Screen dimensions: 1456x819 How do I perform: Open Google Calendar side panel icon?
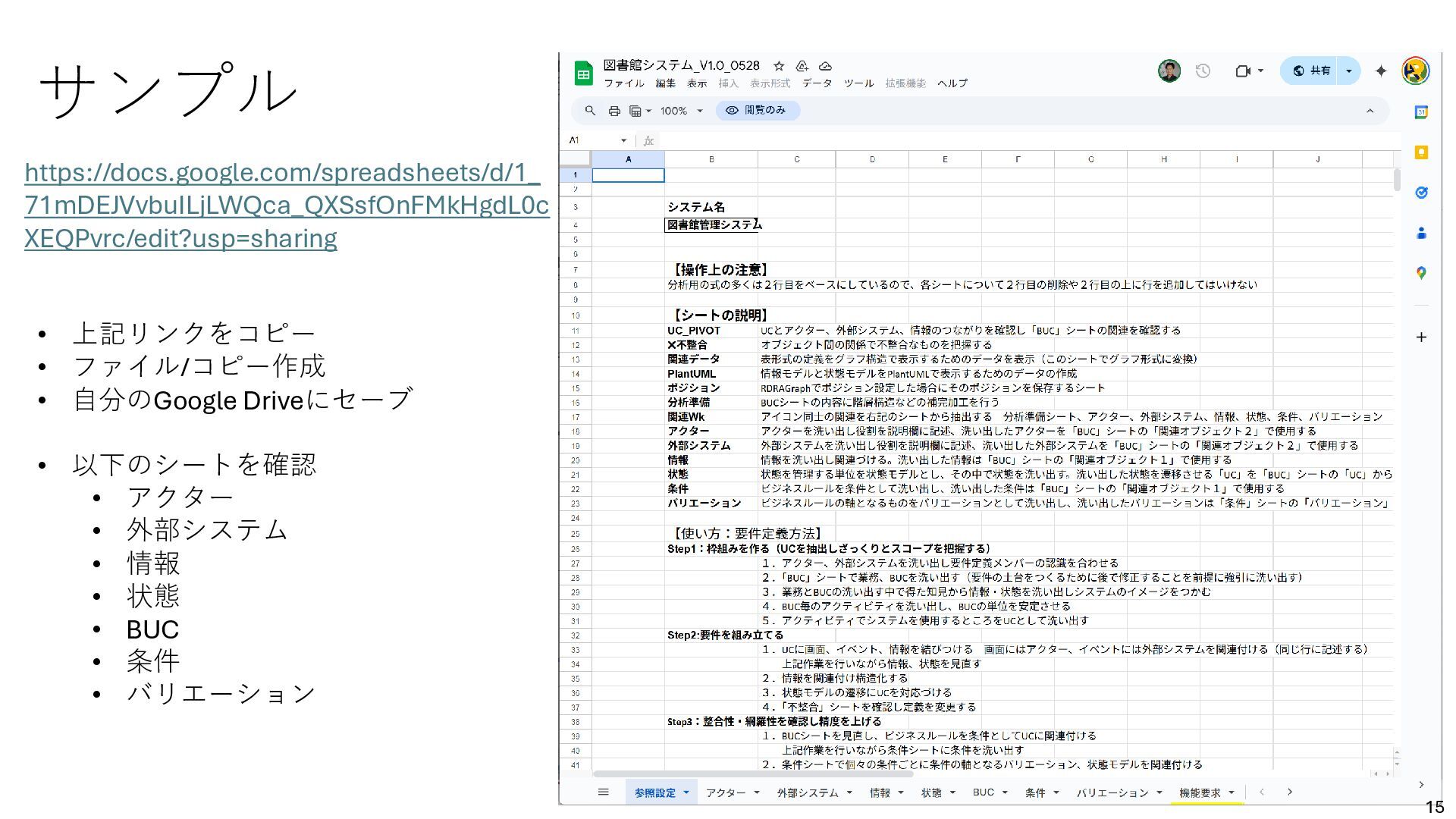click(1421, 111)
